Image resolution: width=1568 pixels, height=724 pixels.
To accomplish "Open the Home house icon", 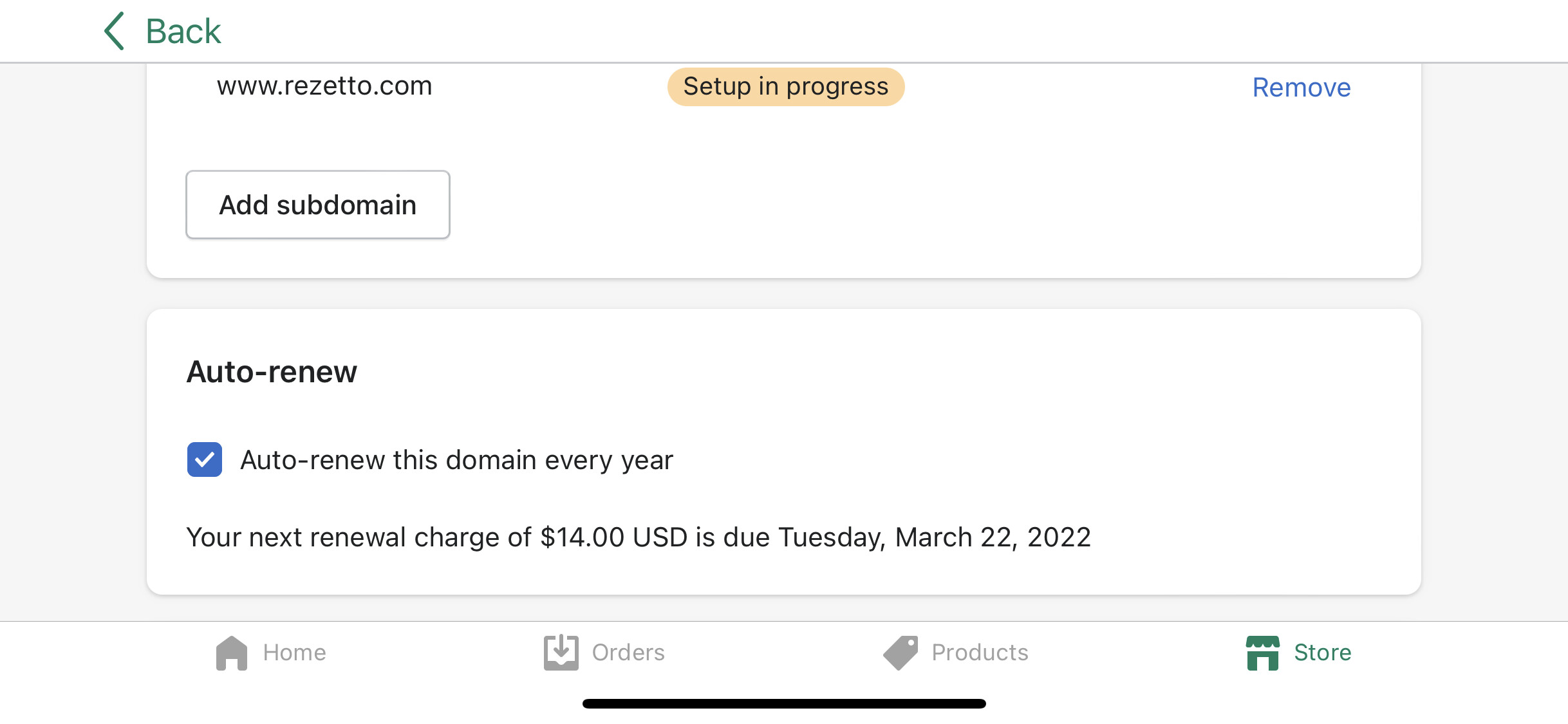I will coord(232,653).
